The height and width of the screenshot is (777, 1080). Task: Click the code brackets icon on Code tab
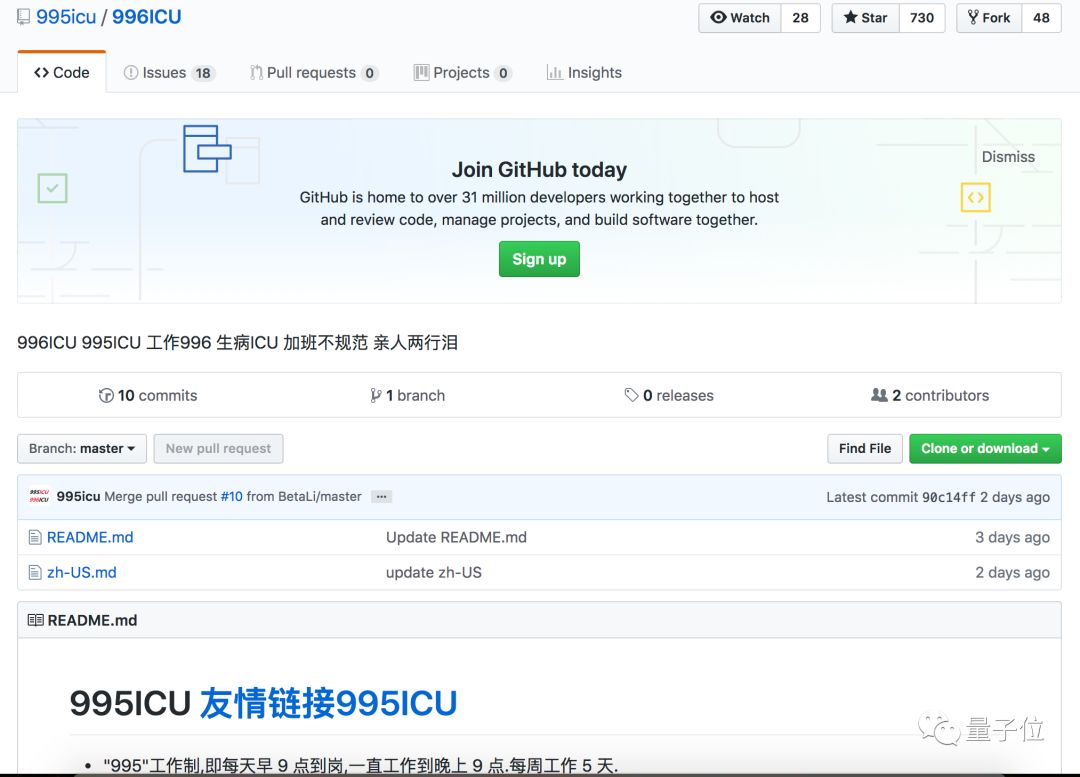(x=41, y=72)
